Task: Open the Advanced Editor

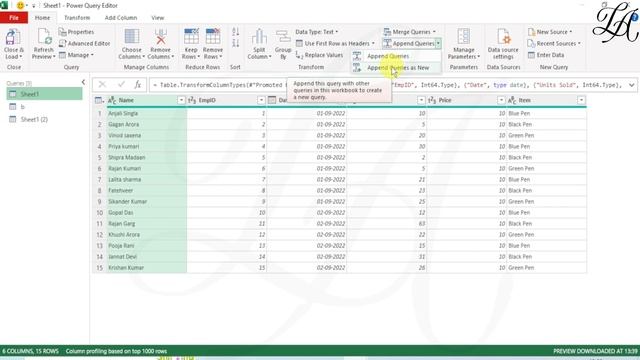Action: [84, 43]
